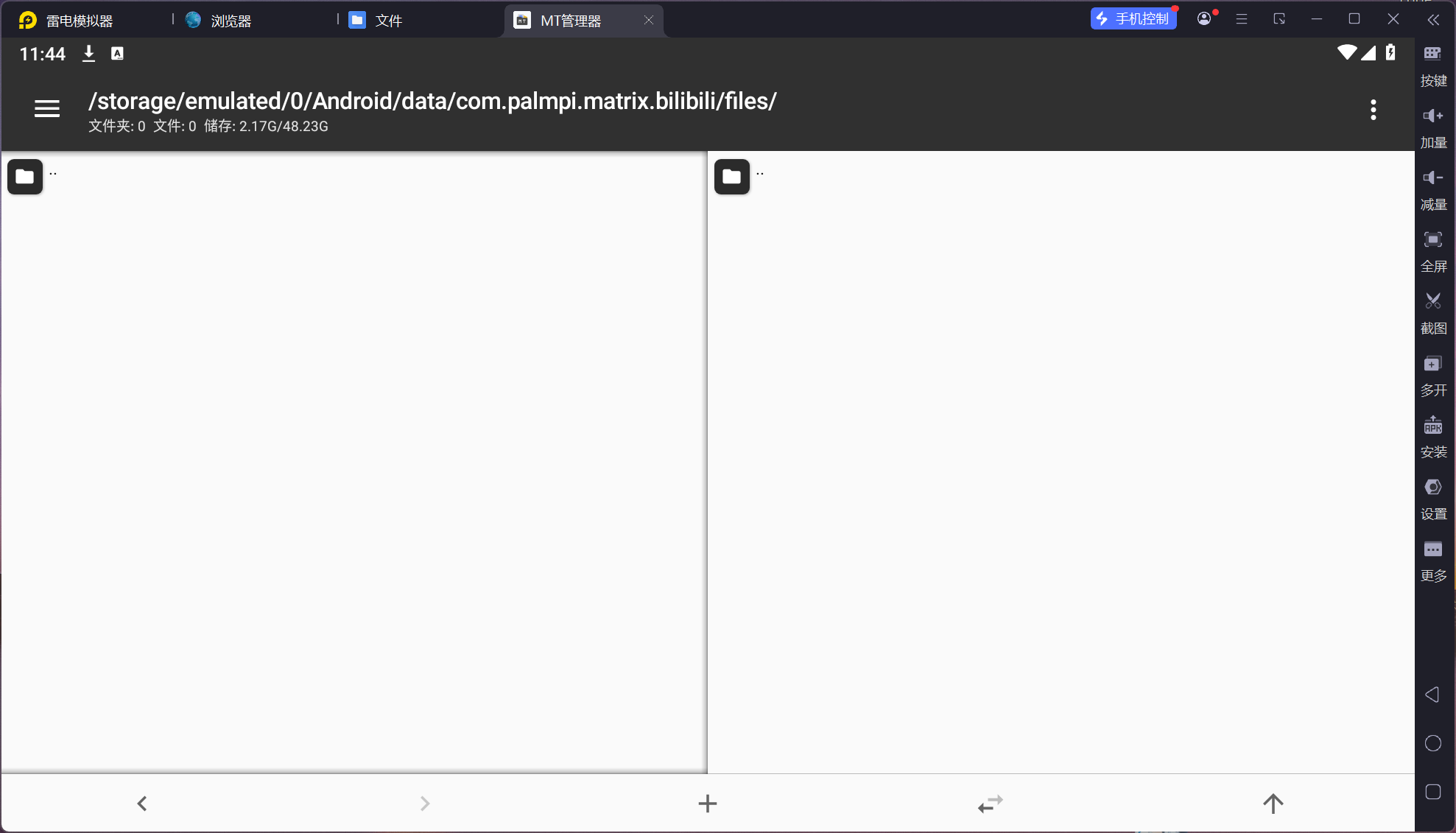Open the three-dot overflow menu
Viewport: 1456px width, 833px height.
(x=1373, y=110)
